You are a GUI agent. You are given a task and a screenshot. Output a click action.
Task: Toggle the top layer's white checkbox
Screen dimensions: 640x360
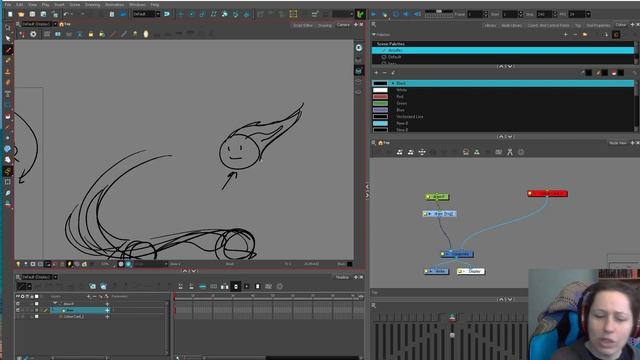[37, 304]
